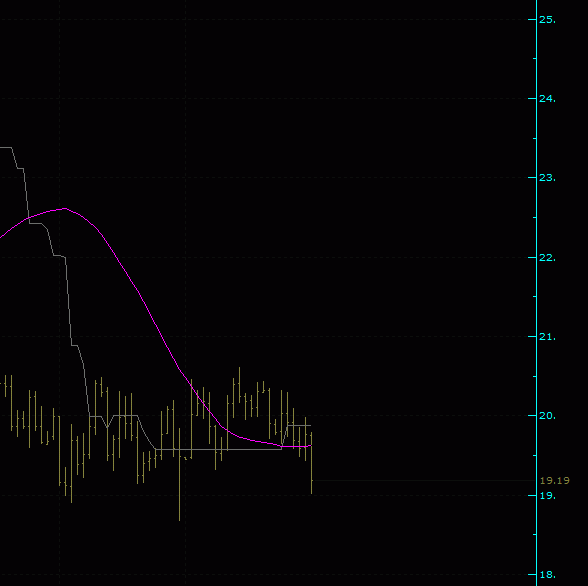
Task: Click the 19 price axis label
Action: click(x=547, y=495)
